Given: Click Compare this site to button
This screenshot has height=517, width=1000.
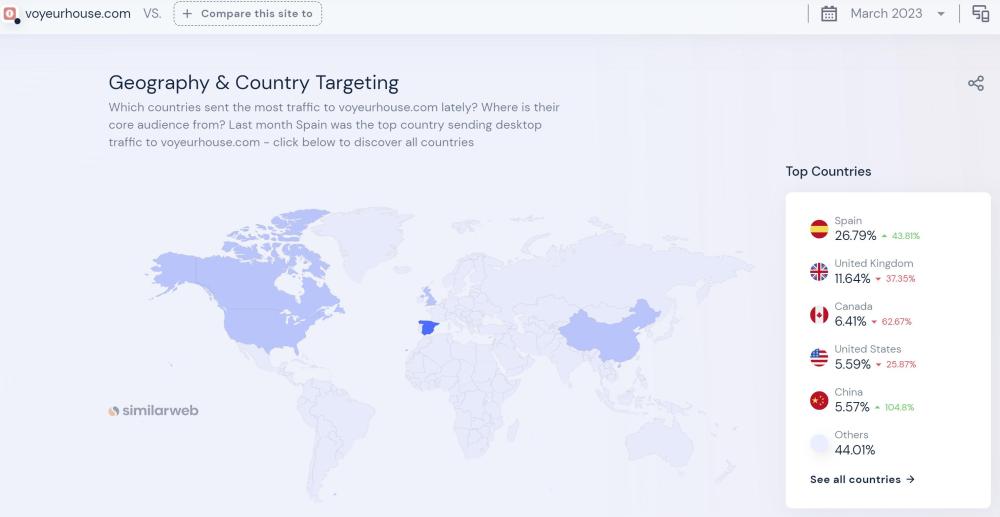Looking at the screenshot, I should tap(248, 14).
